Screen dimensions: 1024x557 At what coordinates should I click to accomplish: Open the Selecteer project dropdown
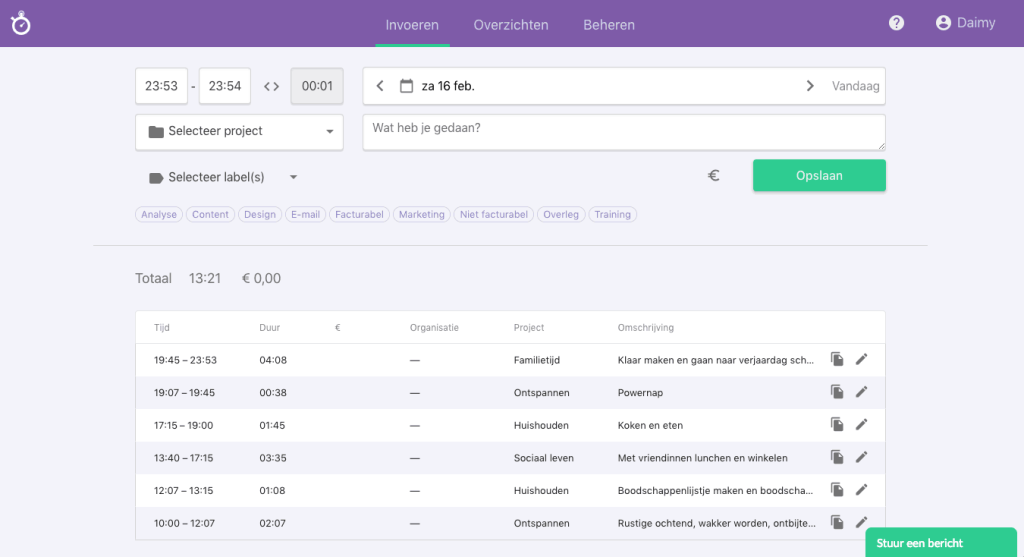[239, 131]
